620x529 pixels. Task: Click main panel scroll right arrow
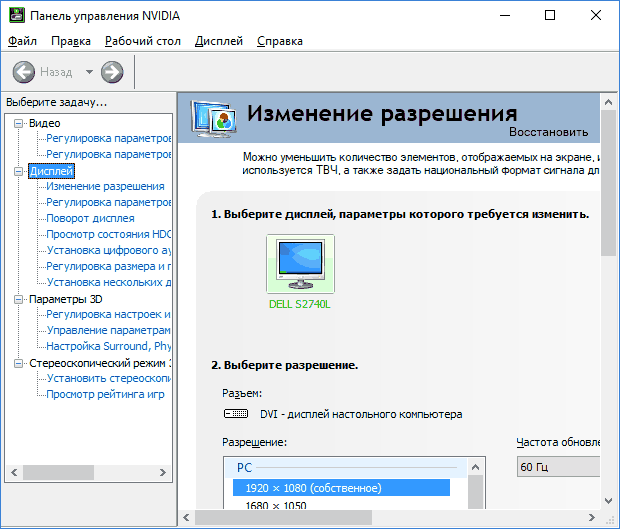[592, 518]
